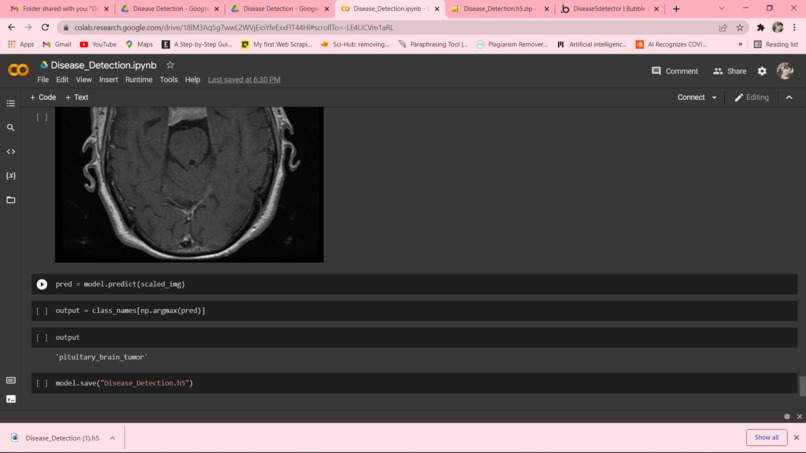The image size is (806, 453).
Task: Open the user account avatar in Colab
Action: coord(785,70)
